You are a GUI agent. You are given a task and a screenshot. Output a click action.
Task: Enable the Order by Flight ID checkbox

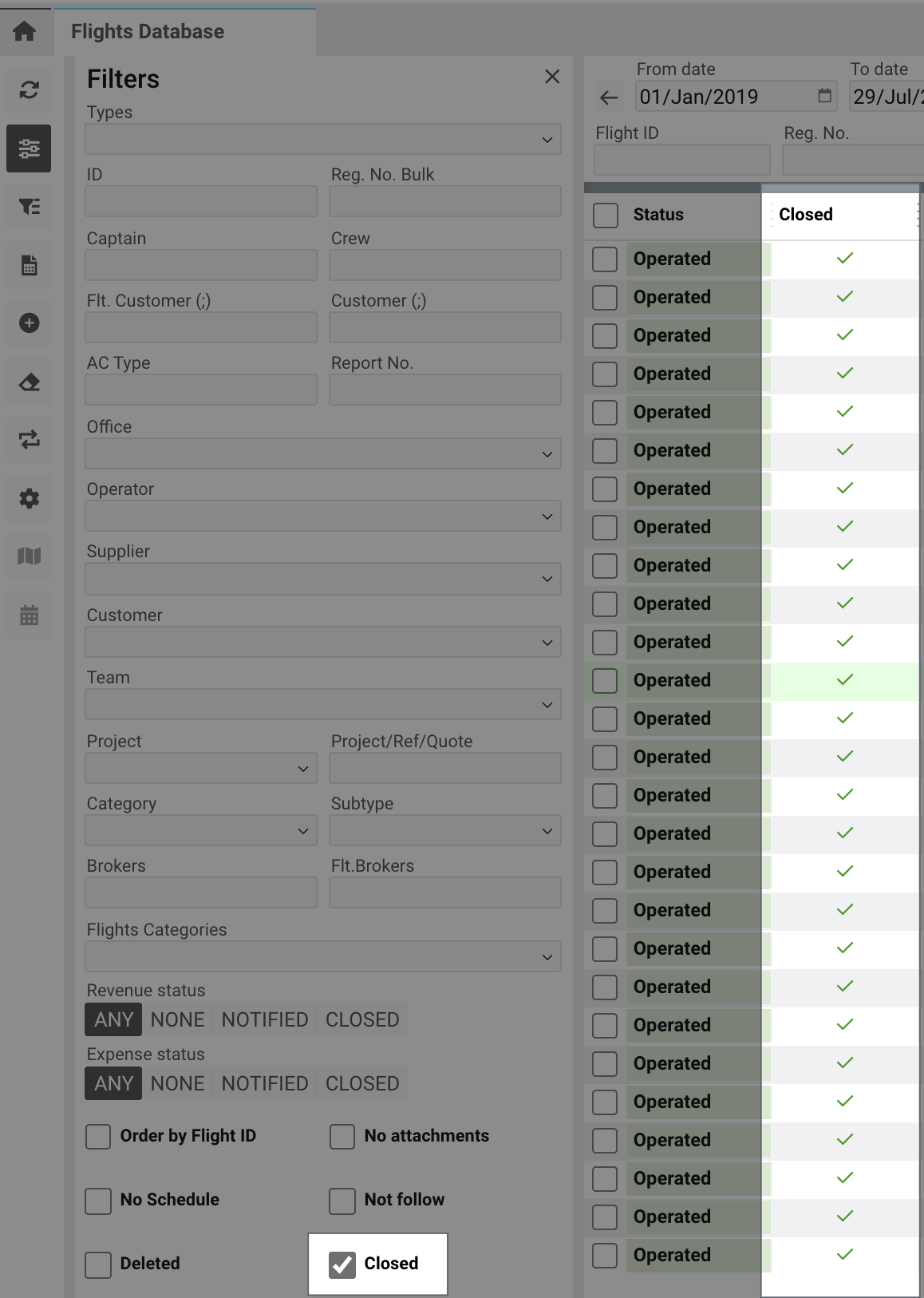pos(97,1136)
